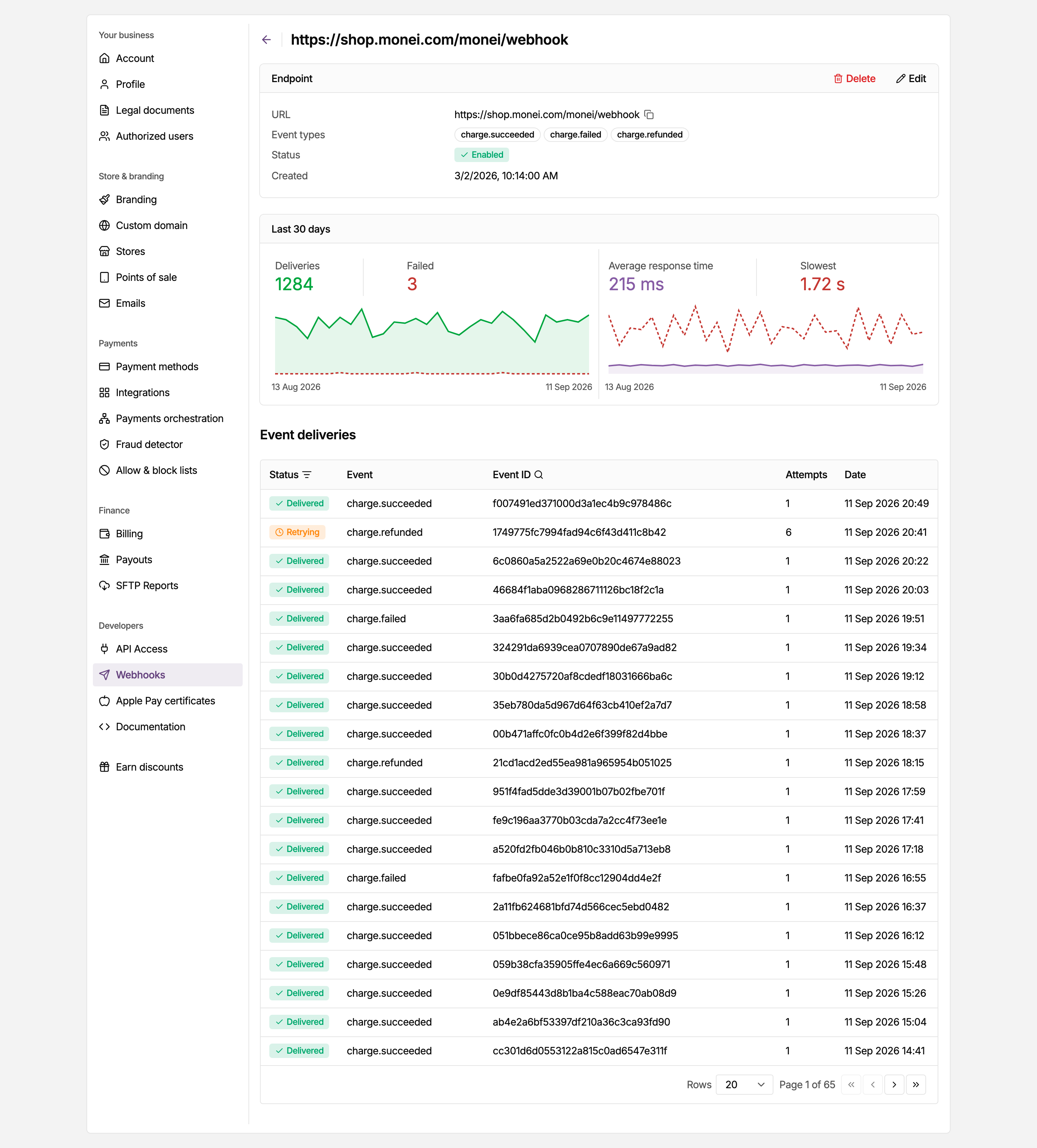Open the Branding settings
The width and height of the screenshot is (1037, 1148).
pos(168,200)
